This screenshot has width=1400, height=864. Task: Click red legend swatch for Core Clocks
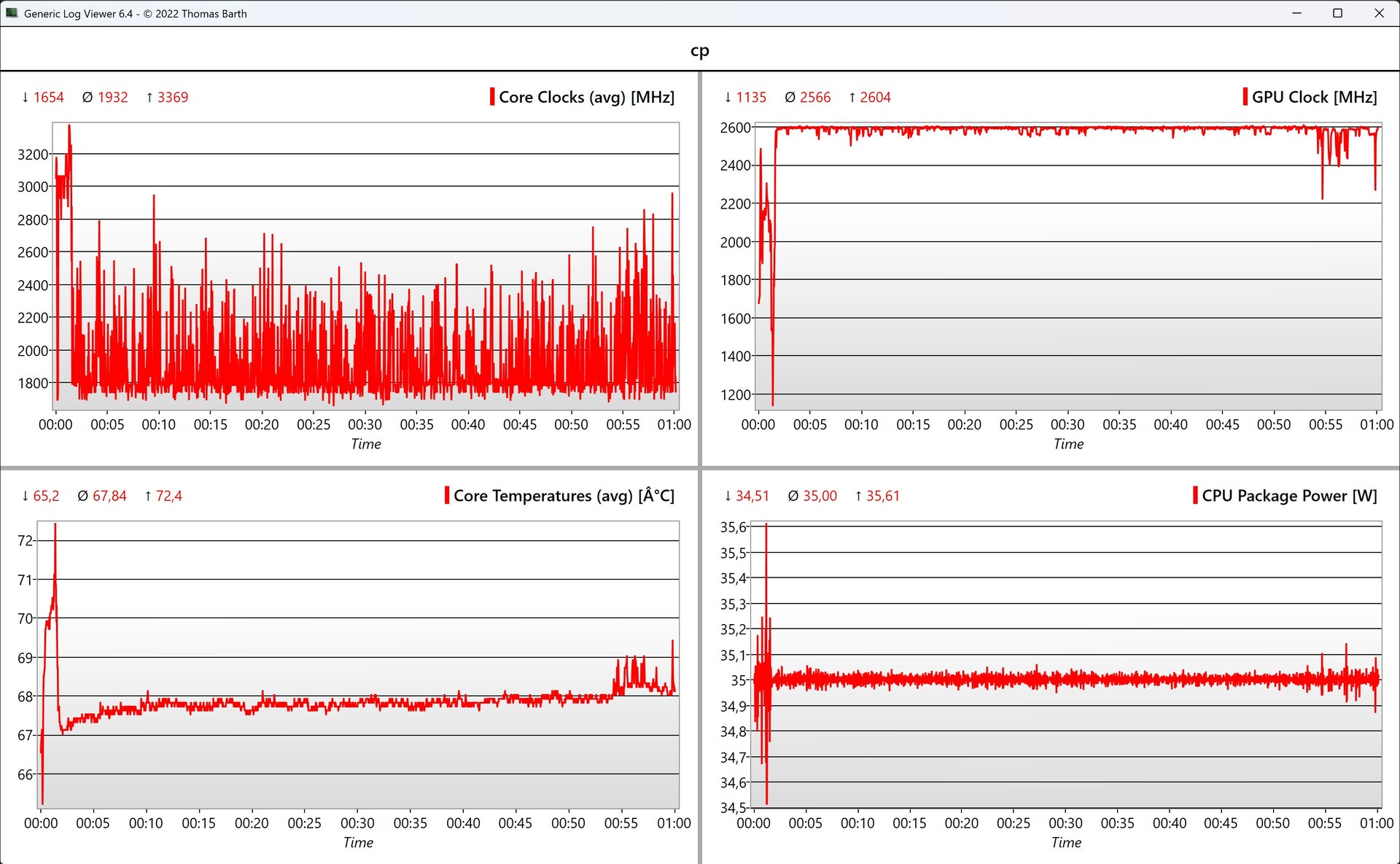tap(492, 97)
